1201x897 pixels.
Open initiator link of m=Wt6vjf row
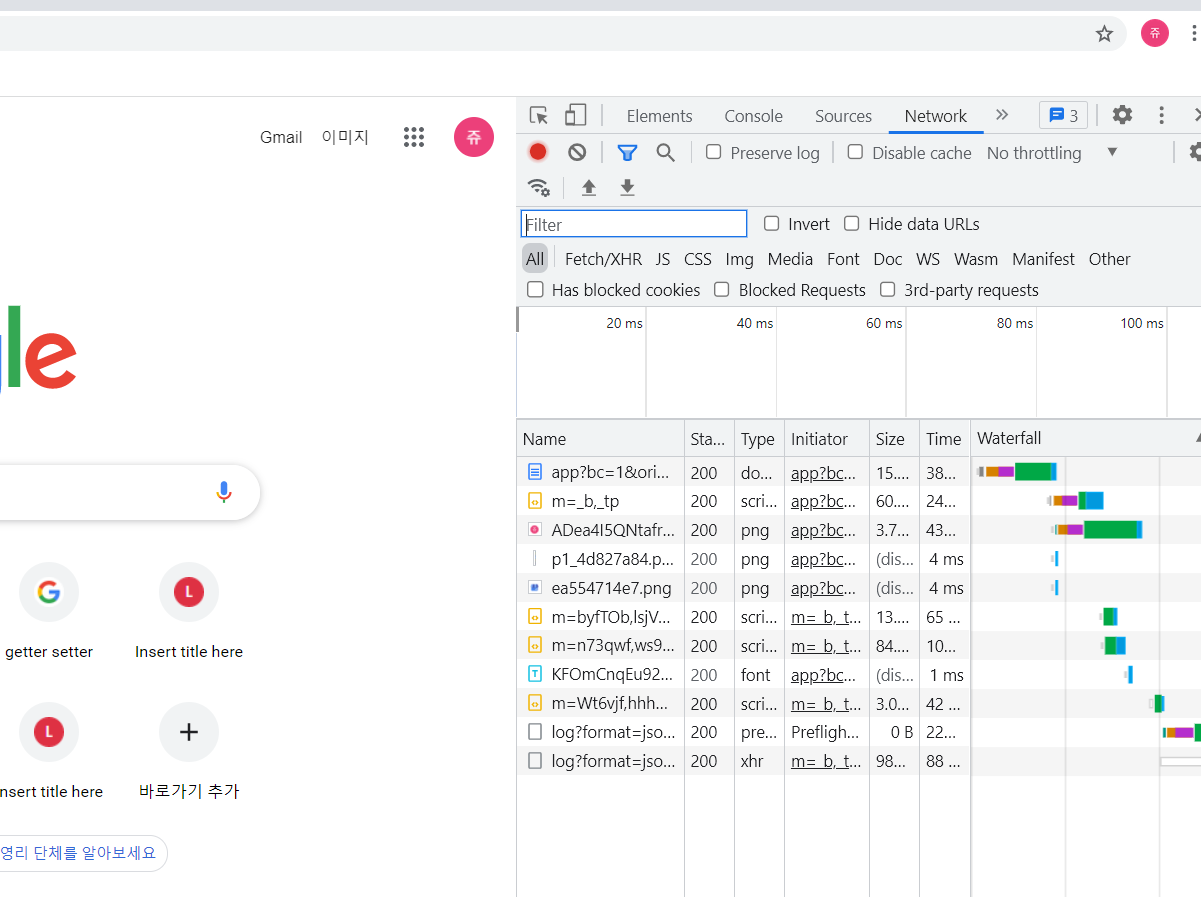(826, 704)
